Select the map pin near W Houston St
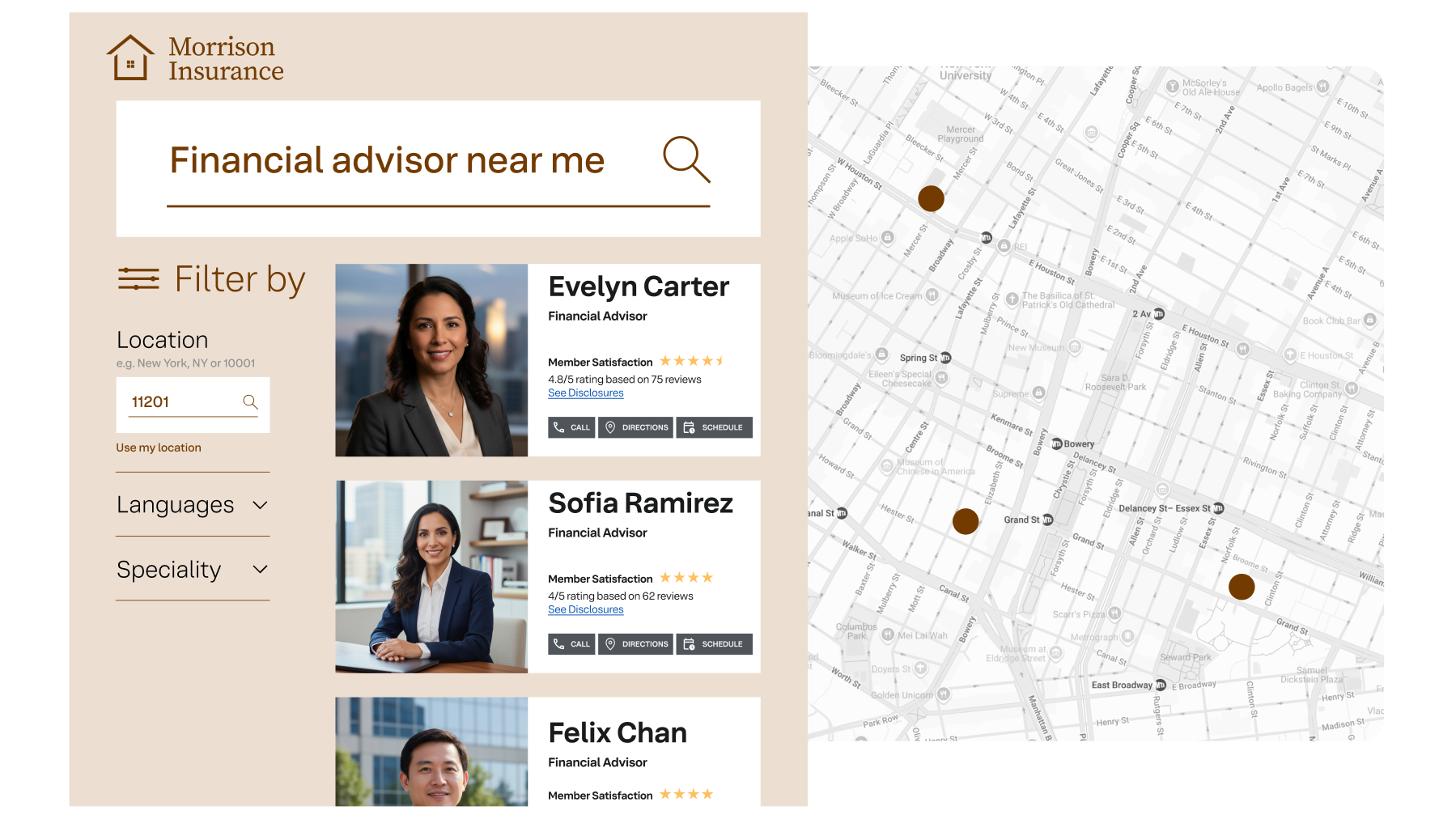Image resolution: width=1456 pixels, height=819 pixels. (931, 198)
